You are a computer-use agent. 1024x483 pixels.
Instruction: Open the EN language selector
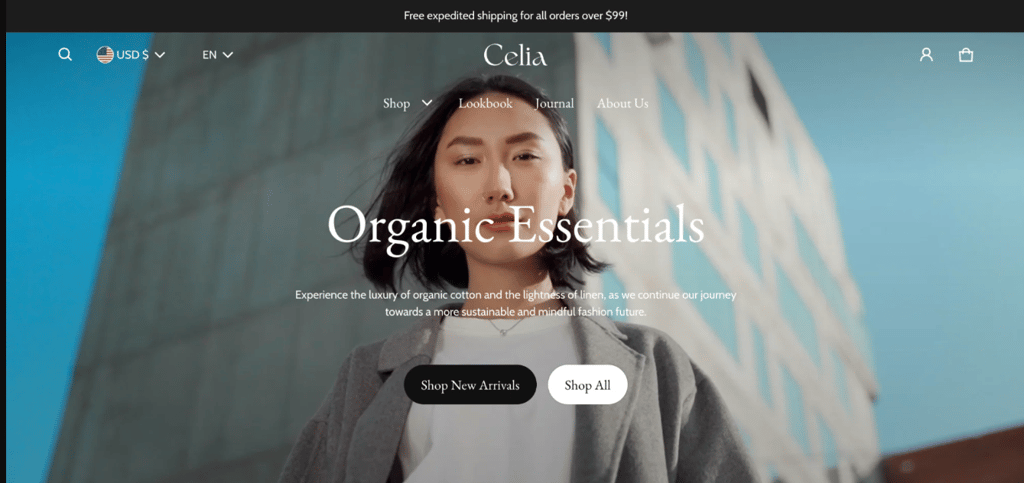point(217,55)
